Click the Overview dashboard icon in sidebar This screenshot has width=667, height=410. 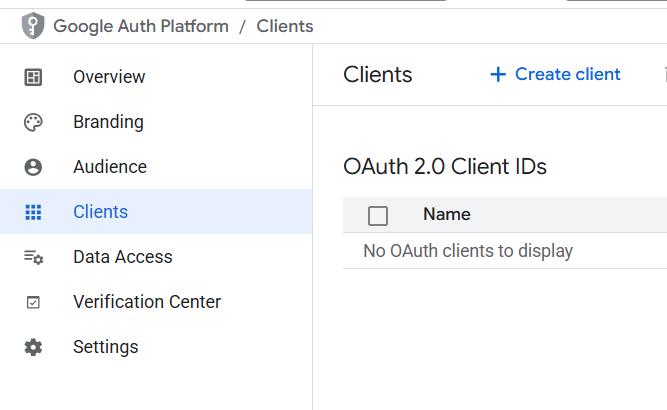[x=33, y=77]
